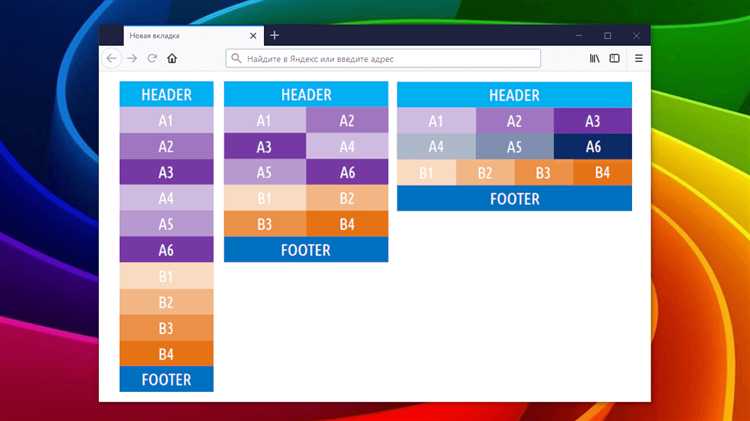Click HEADER in the single-column layout

(166, 95)
